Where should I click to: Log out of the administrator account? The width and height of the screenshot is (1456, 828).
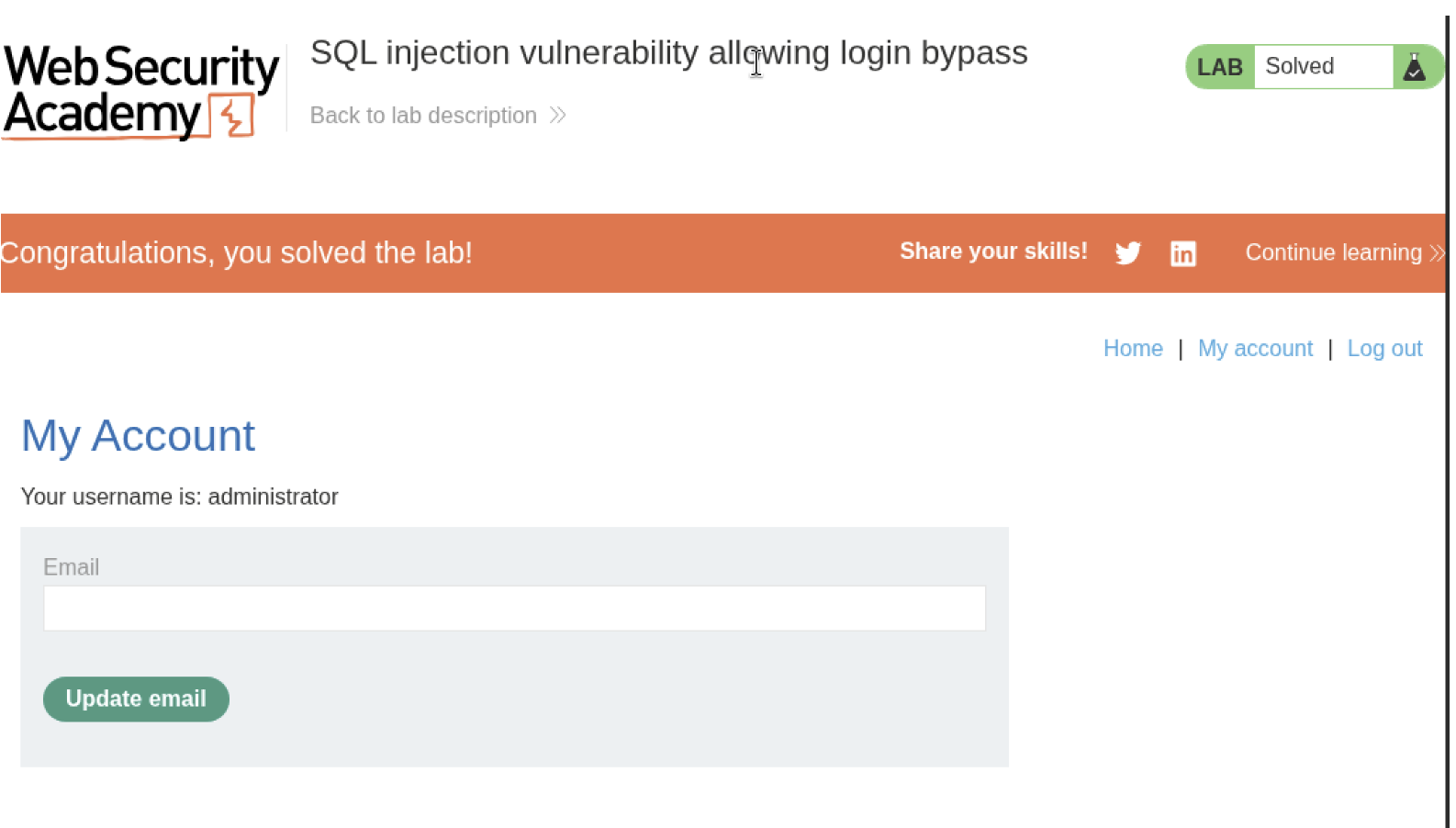[x=1383, y=349]
